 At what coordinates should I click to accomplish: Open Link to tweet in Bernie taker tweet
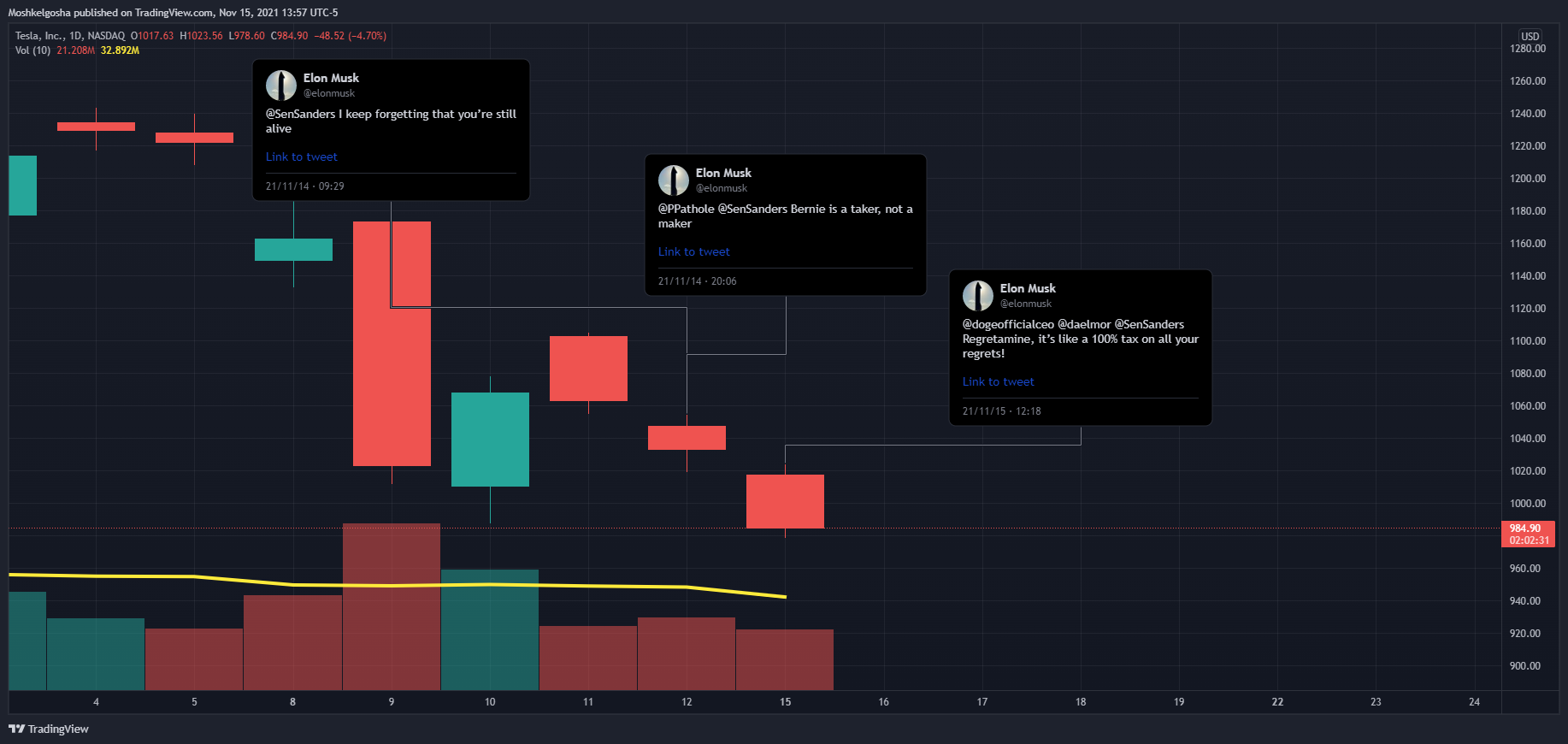point(693,251)
